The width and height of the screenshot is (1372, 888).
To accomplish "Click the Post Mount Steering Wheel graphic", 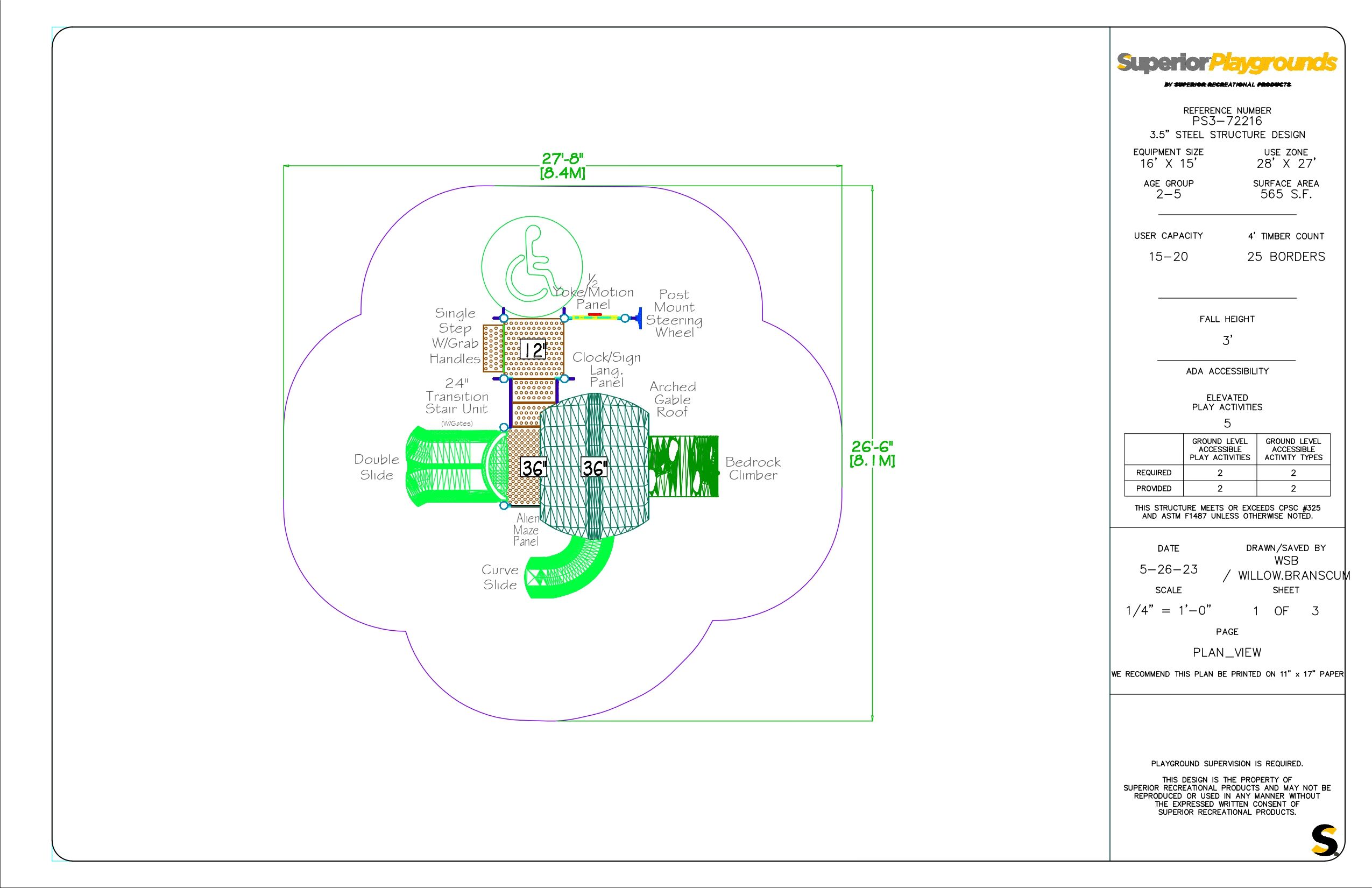I will 639,318.
